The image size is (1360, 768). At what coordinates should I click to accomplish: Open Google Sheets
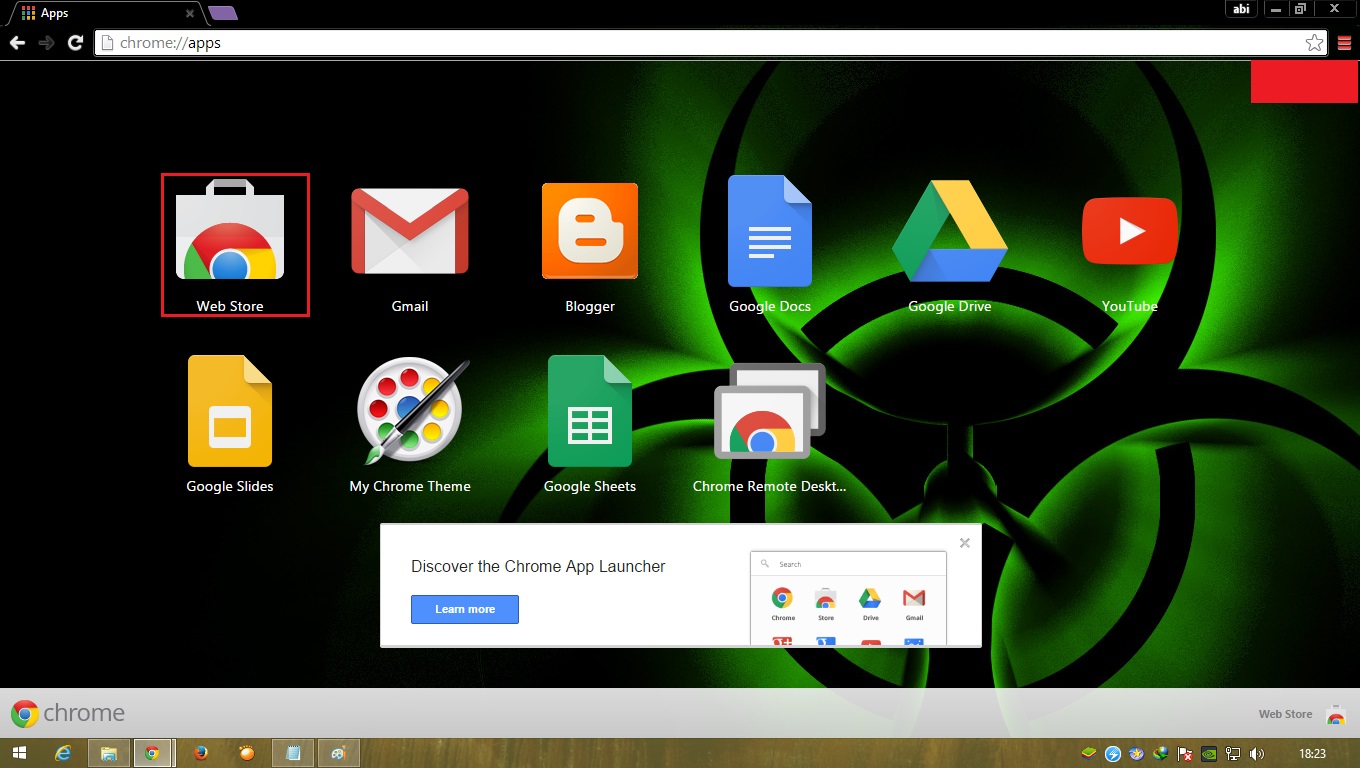pos(590,425)
